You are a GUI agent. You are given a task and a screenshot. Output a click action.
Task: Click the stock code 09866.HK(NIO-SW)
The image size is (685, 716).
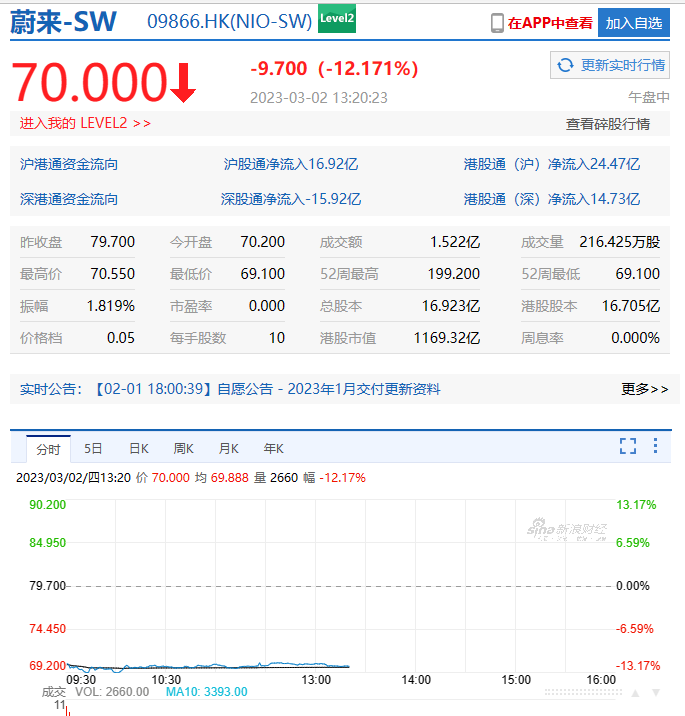point(229,21)
